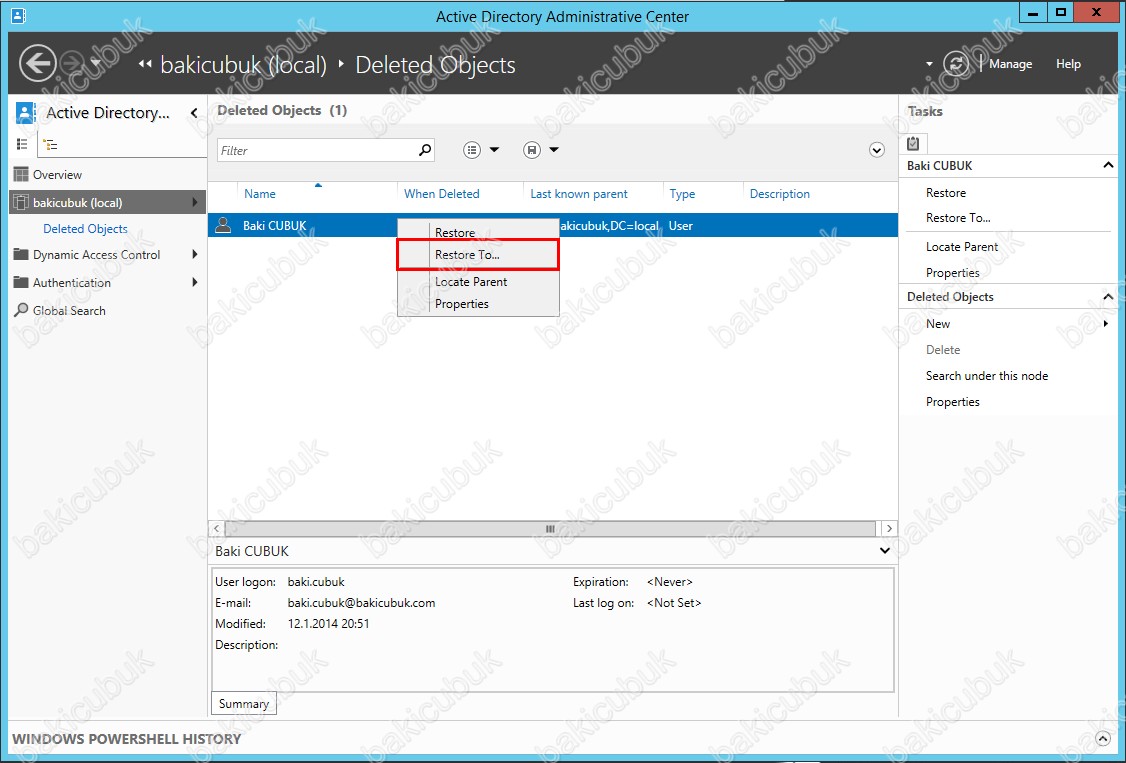This screenshot has height=763, width=1126.
Task: Select Deleted Objects under bakicubuk
Action: [x=85, y=228]
